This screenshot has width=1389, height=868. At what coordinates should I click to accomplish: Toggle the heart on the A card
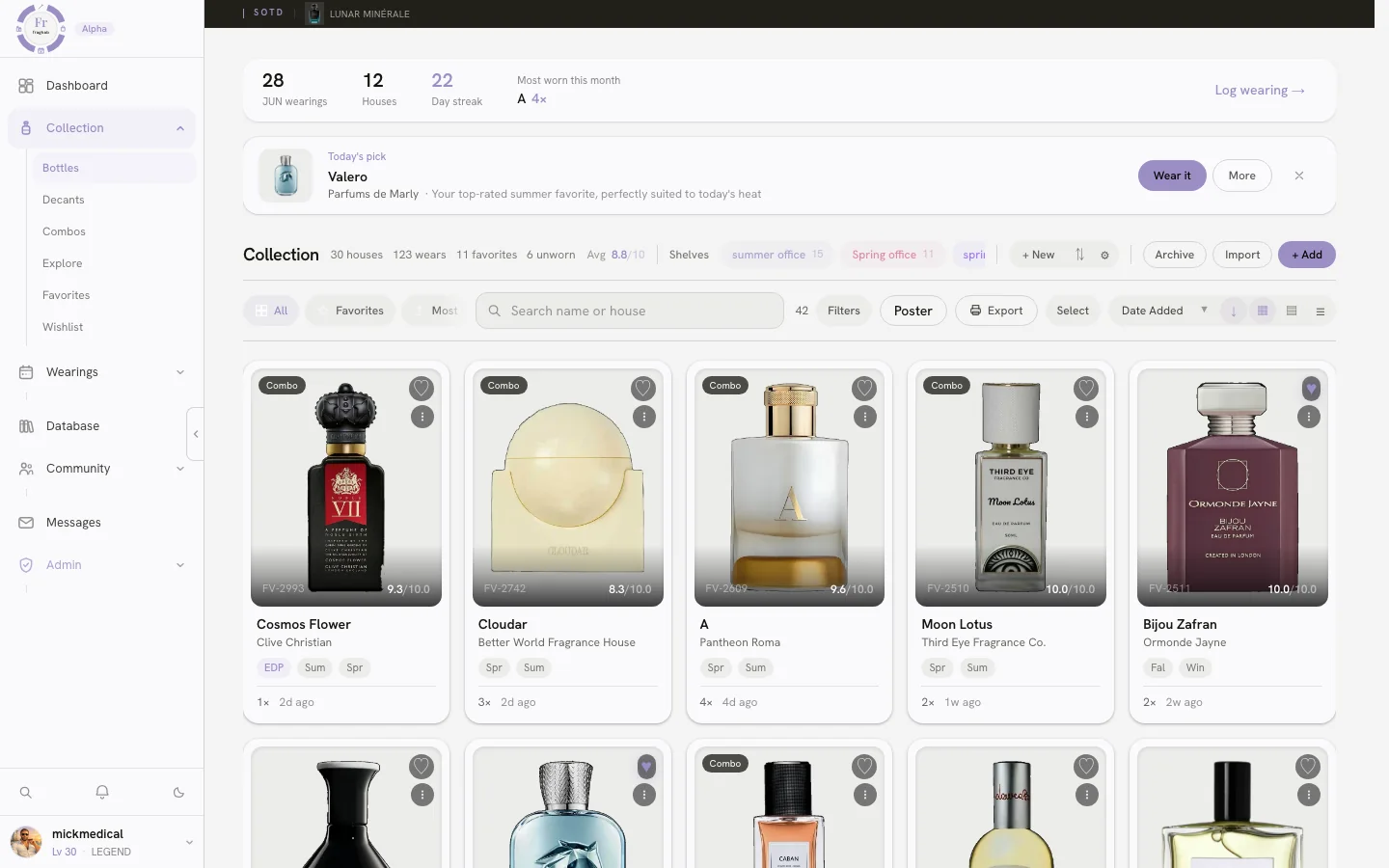(x=864, y=389)
